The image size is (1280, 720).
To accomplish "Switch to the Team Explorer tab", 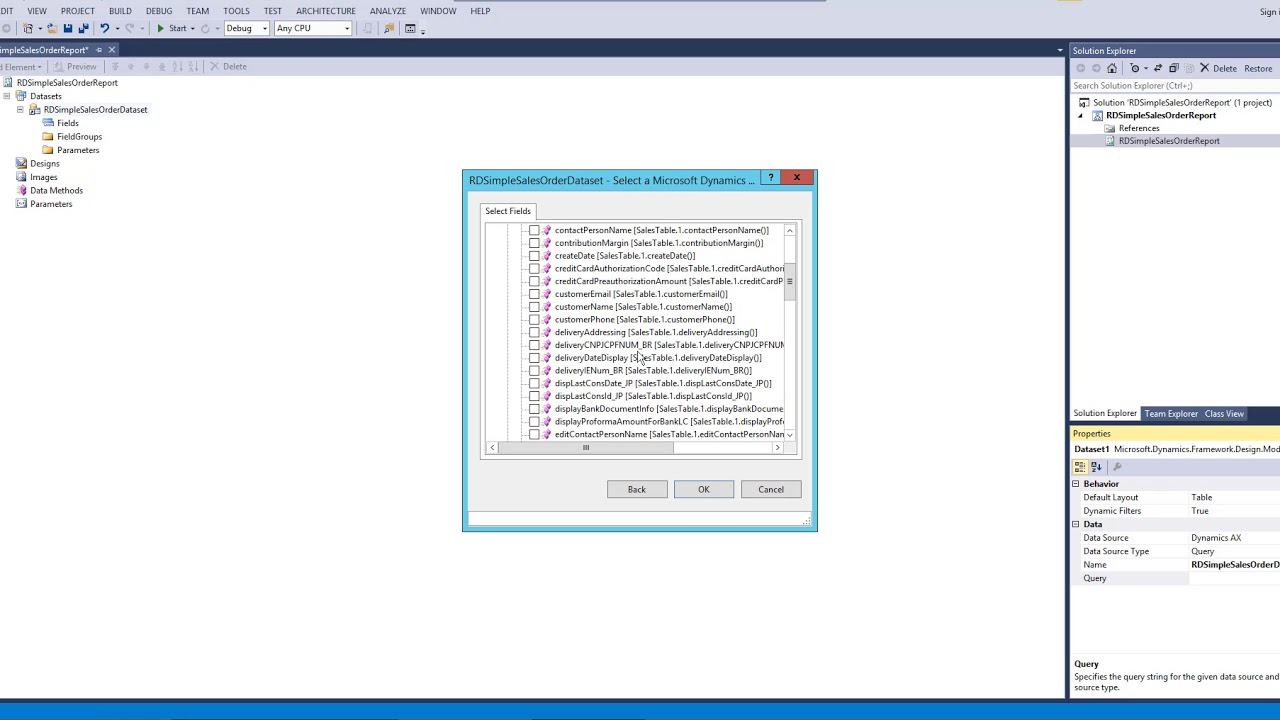I will 1171,413.
